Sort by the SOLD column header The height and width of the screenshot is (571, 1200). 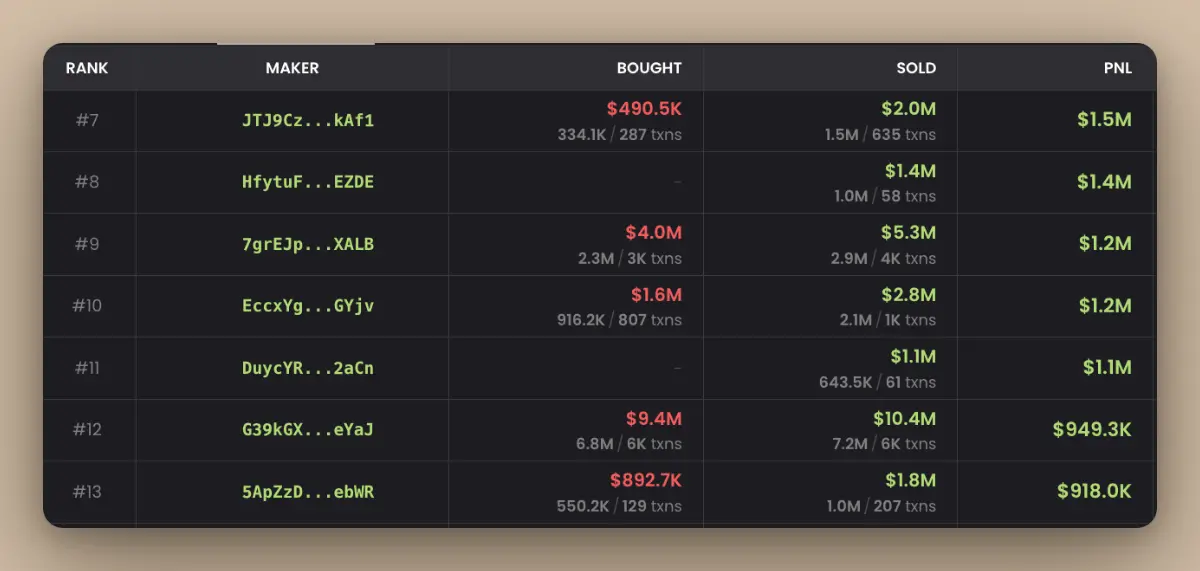point(916,69)
